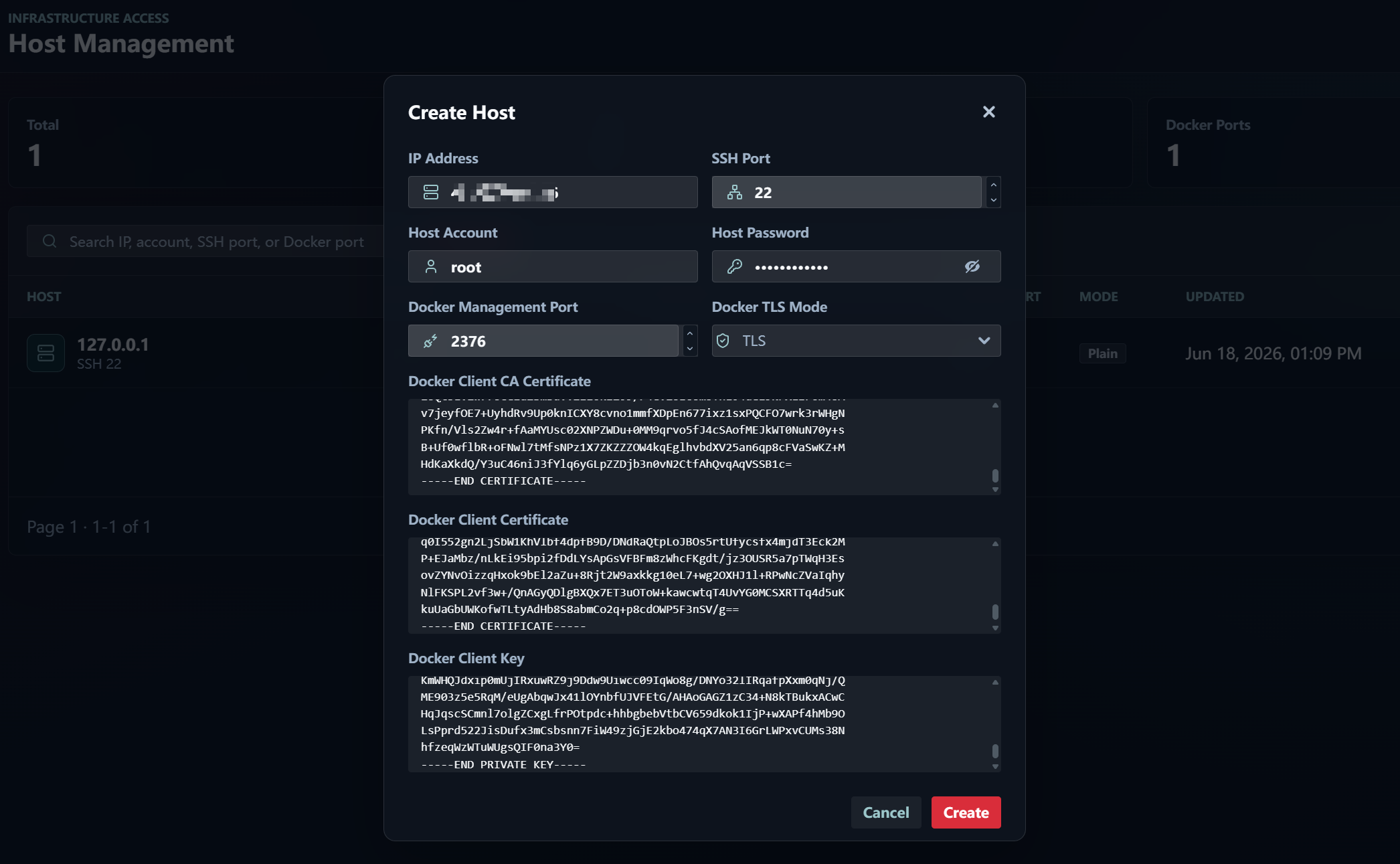The width and height of the screenshot is (1400, 864).
Task: Increase the Docker Management Port value
Action: point(690,333)
